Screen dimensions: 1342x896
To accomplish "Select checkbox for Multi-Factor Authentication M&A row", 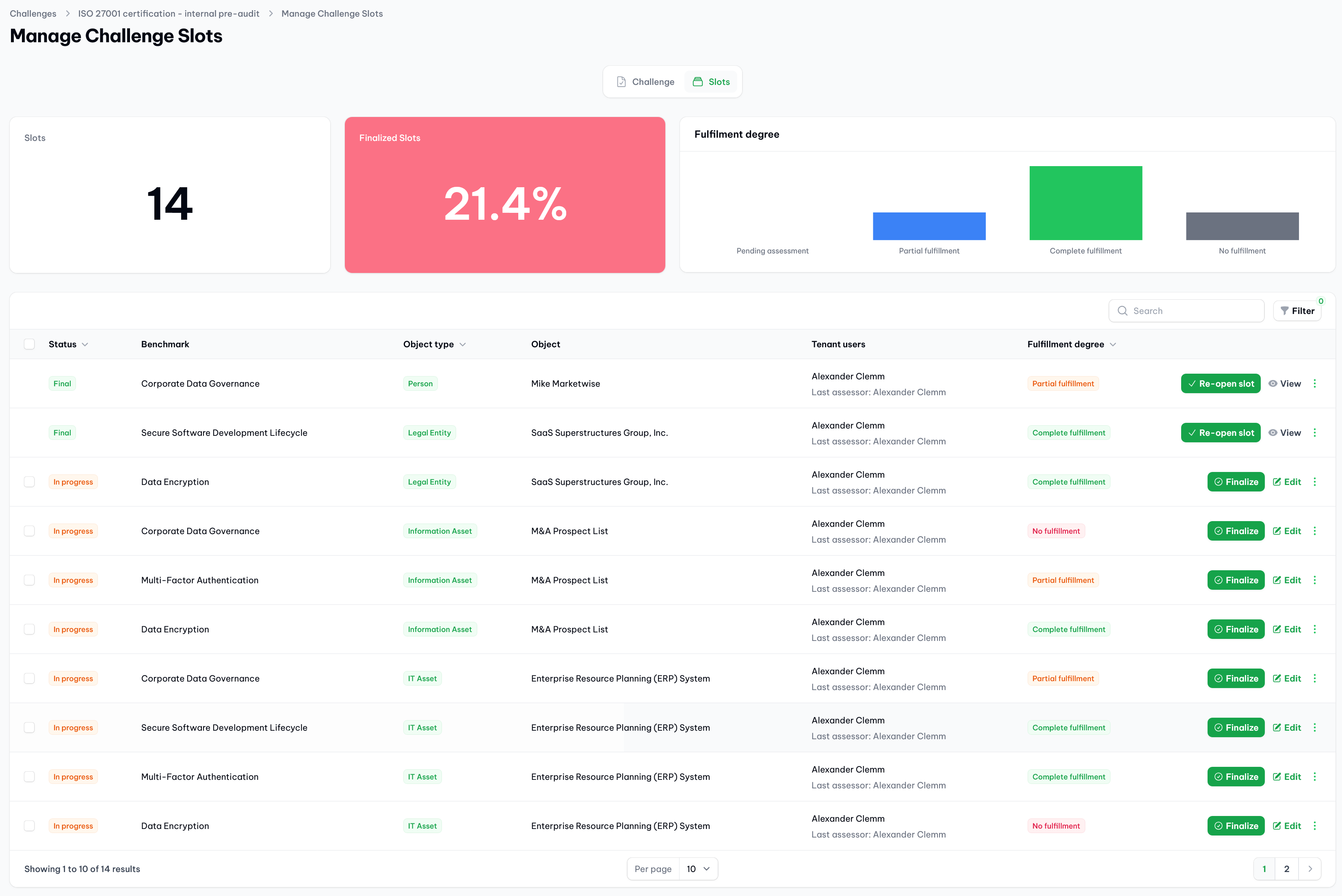I will (30, 580).
